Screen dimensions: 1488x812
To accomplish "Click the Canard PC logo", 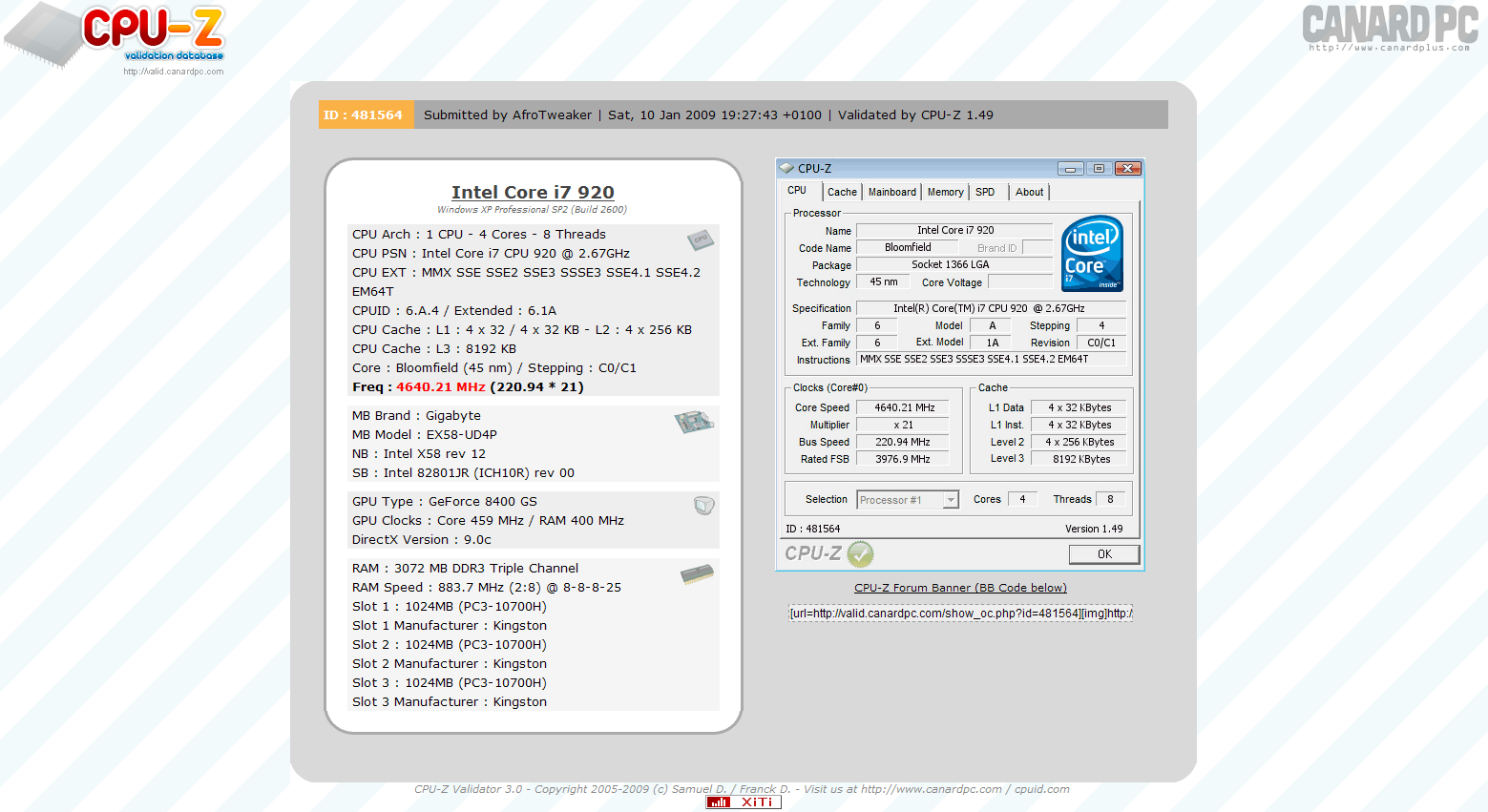I will click(1390, 27).
